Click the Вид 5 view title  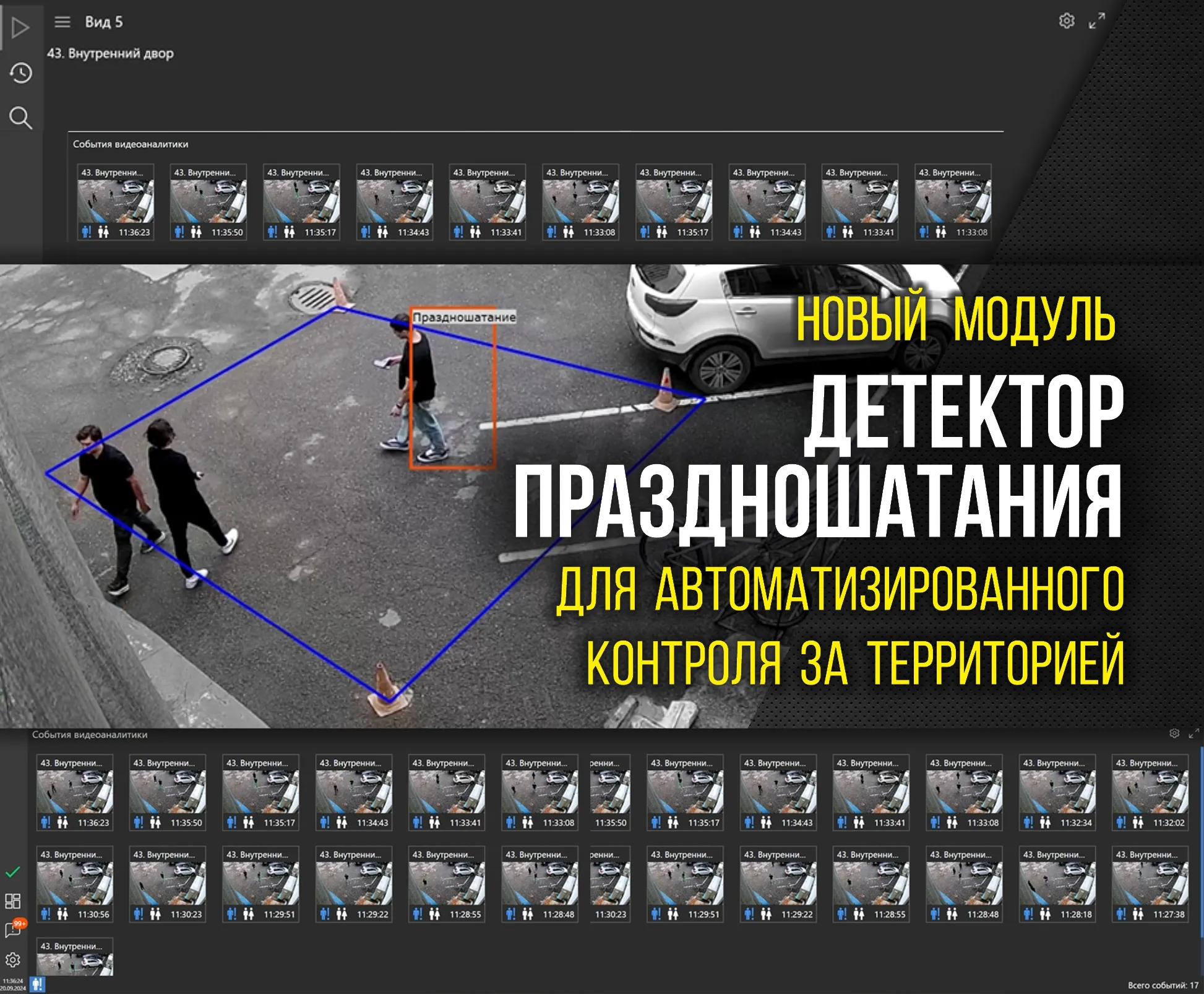pos(104,22)
